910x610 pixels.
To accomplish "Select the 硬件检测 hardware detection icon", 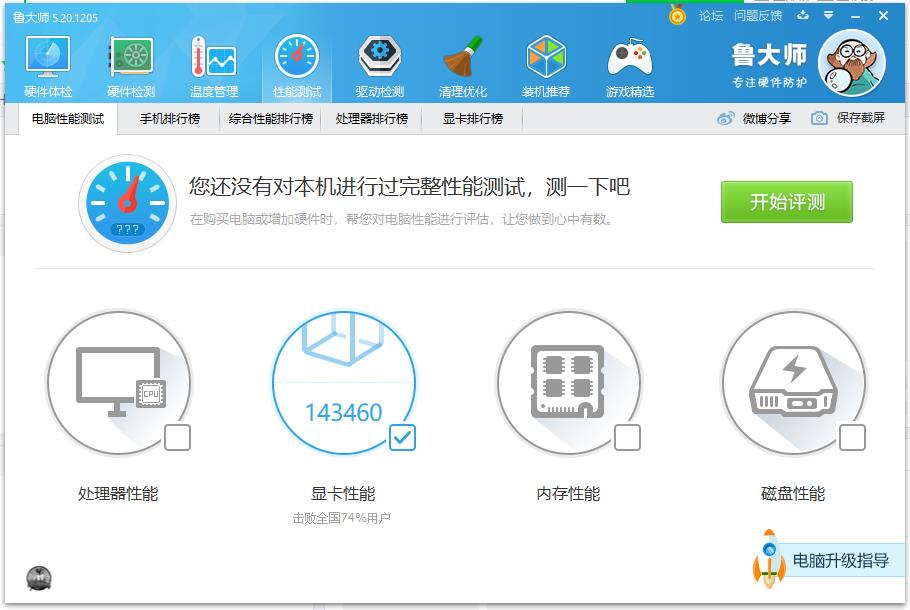I will [x=130, y=64].
